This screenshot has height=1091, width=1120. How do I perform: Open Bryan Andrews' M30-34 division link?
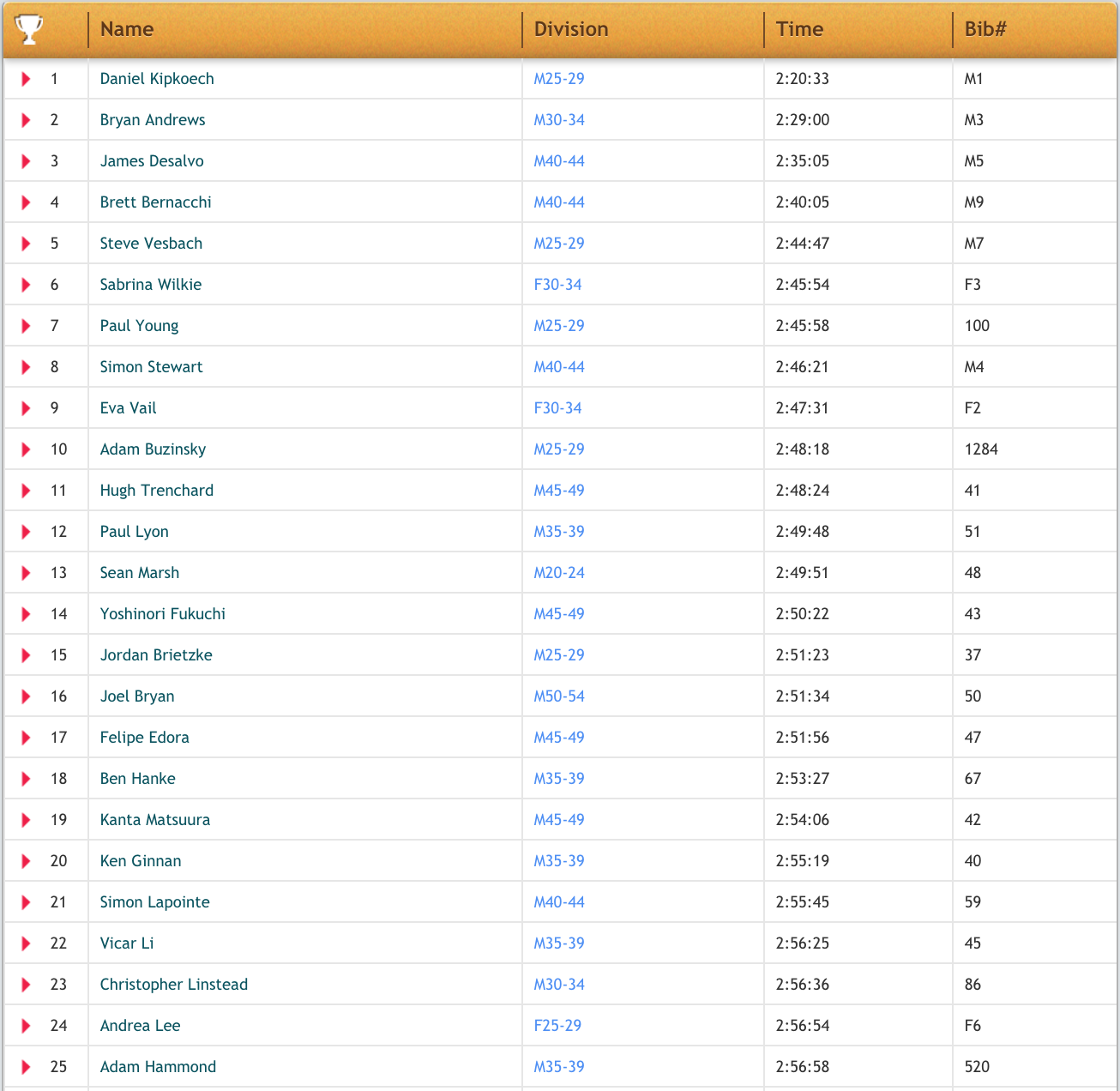pyautogui.click(x=559, y=120)
